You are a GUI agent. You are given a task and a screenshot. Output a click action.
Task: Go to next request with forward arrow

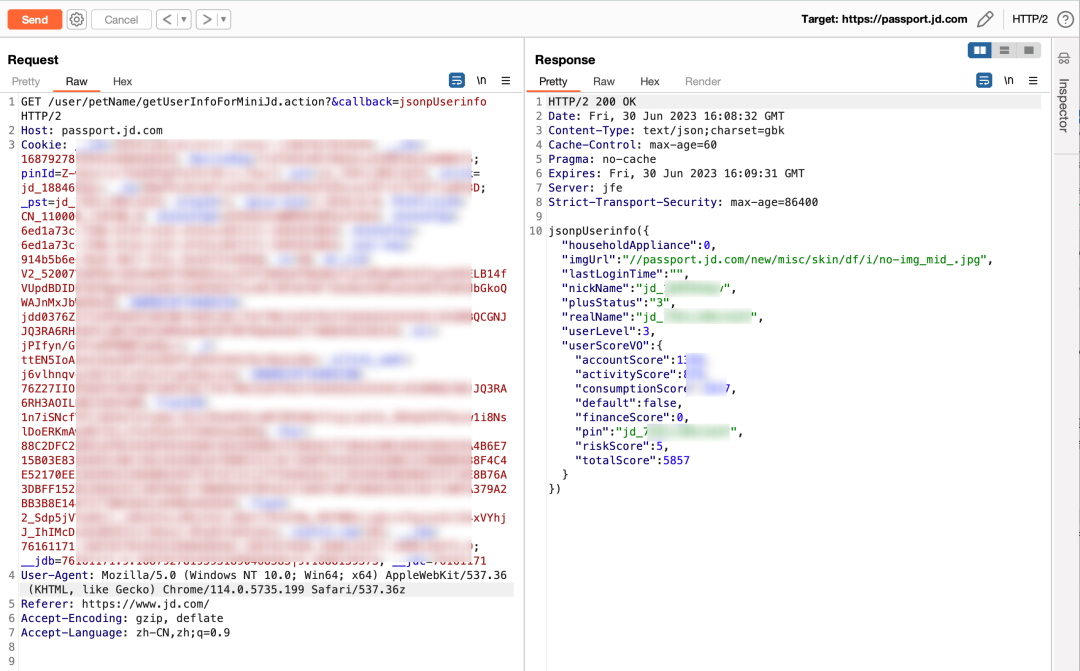206,19
